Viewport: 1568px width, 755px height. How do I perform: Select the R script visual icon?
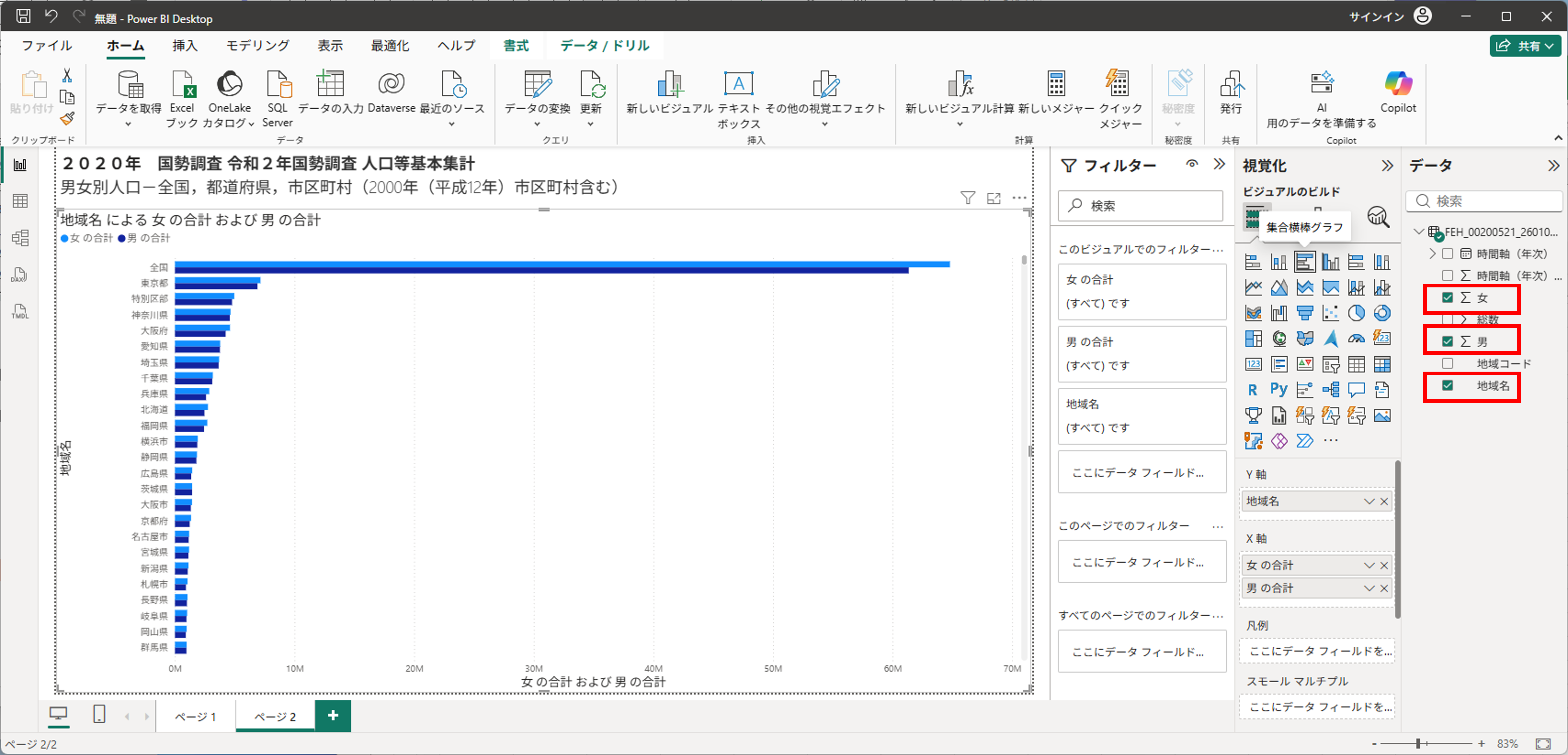[x=1253, y=390]
